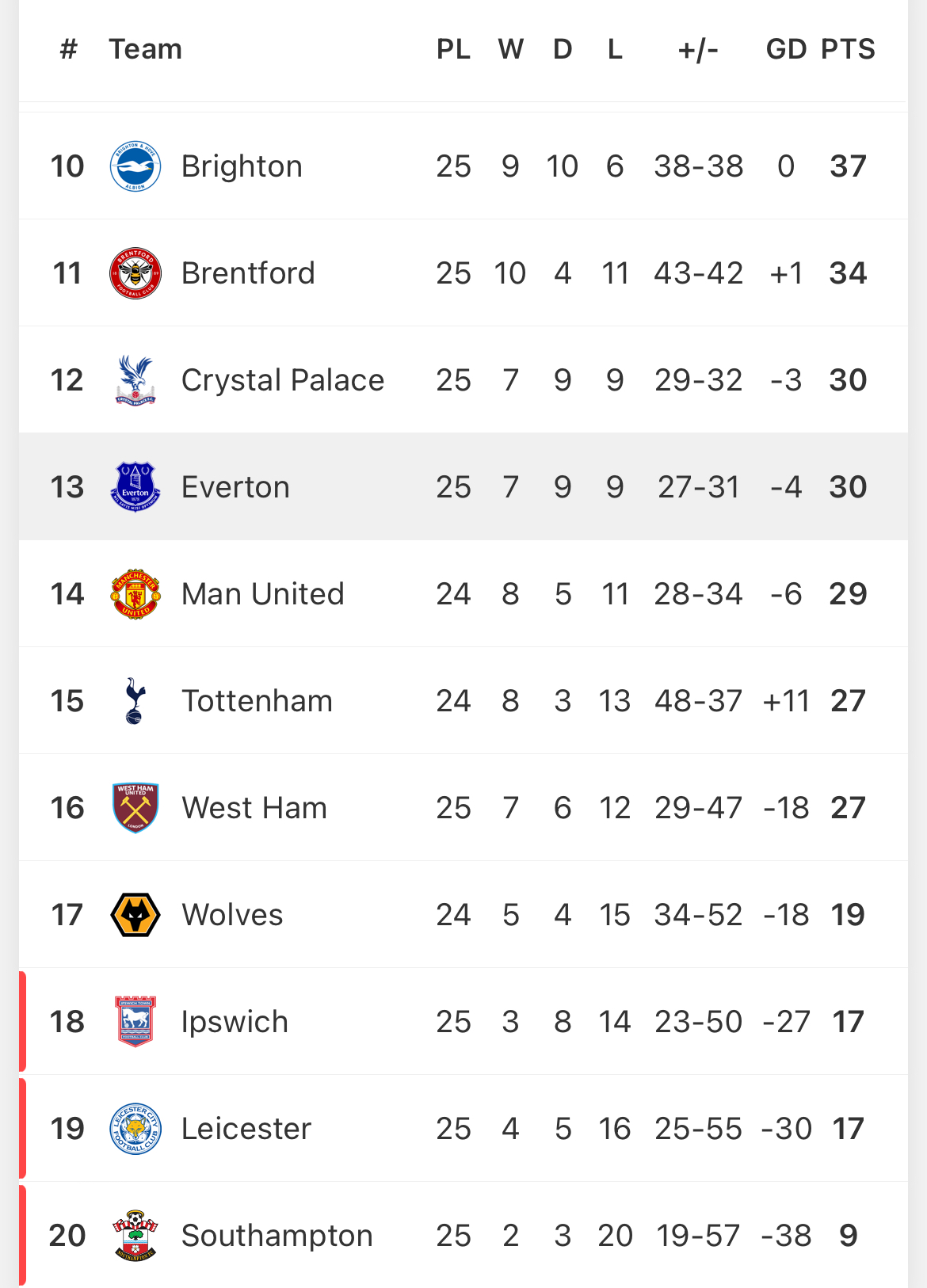Tap the Ipswich club crest

tap(135, 1022)
